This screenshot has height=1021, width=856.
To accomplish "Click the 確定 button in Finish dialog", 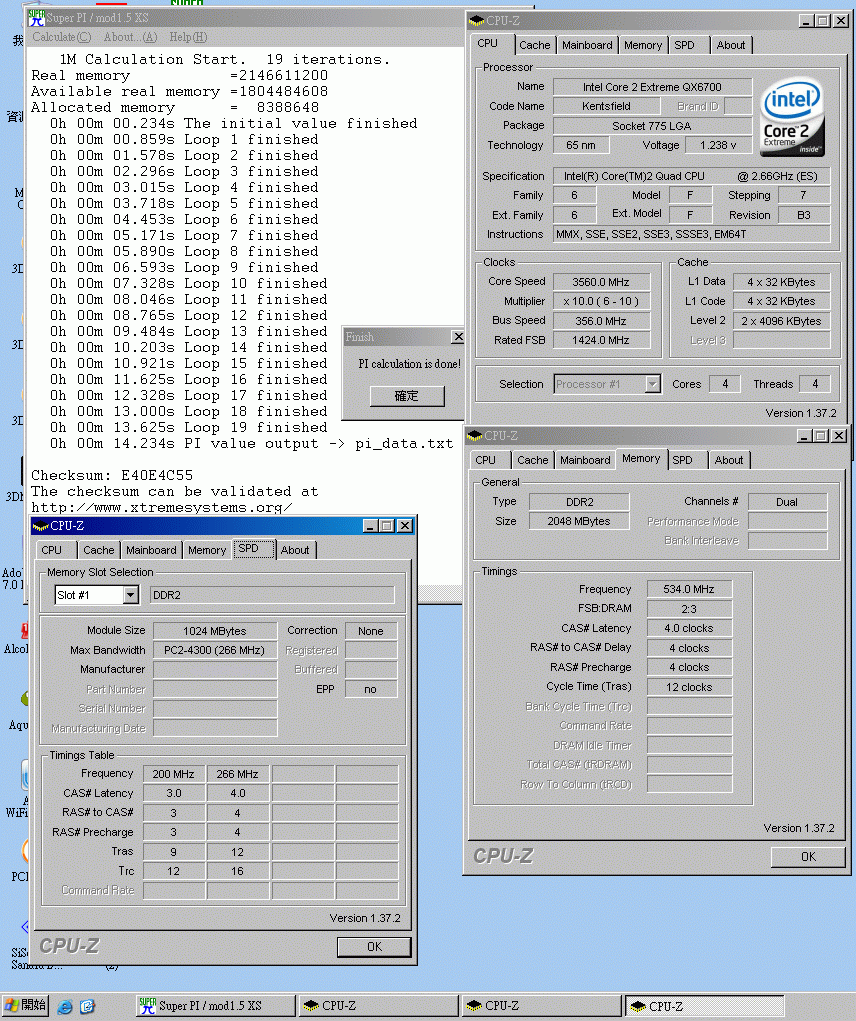I will 407,396.
